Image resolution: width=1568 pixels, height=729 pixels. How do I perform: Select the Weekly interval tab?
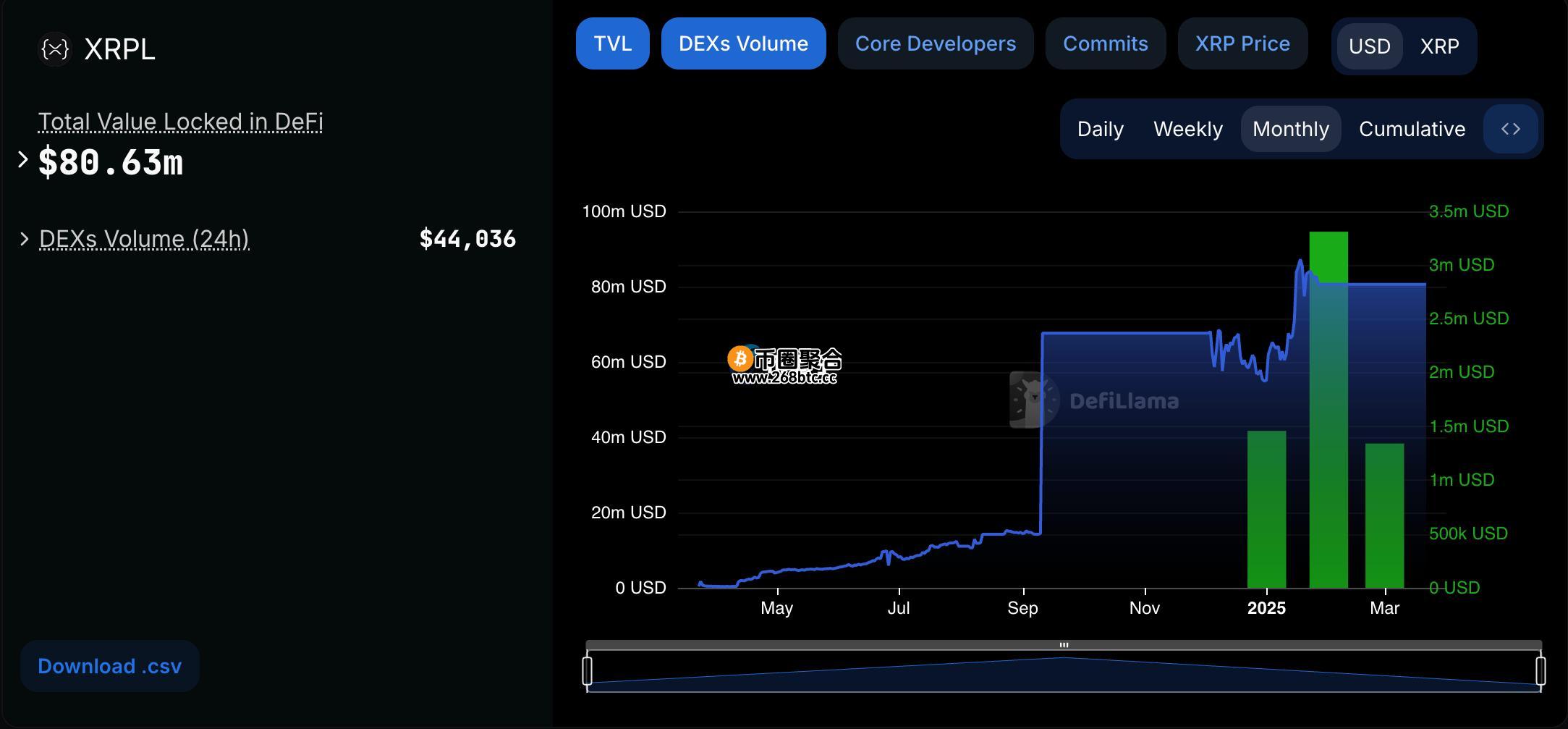(1188, 129)
